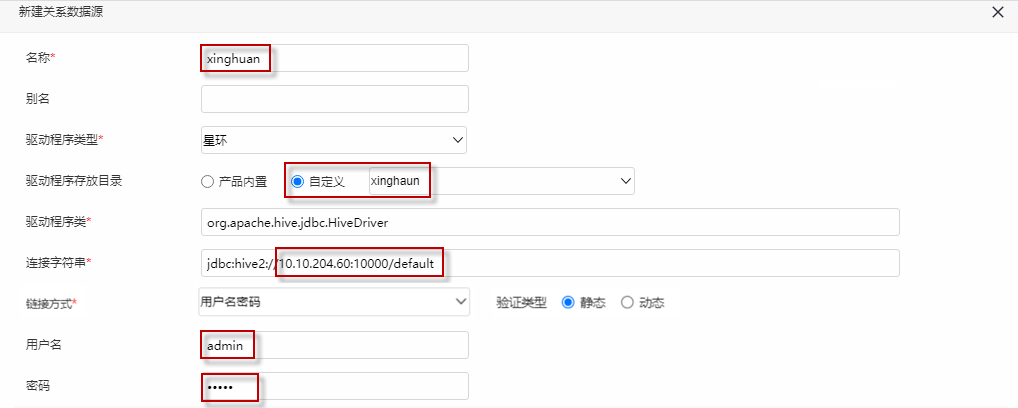Focus the 密码 password field

coord(335,386)
